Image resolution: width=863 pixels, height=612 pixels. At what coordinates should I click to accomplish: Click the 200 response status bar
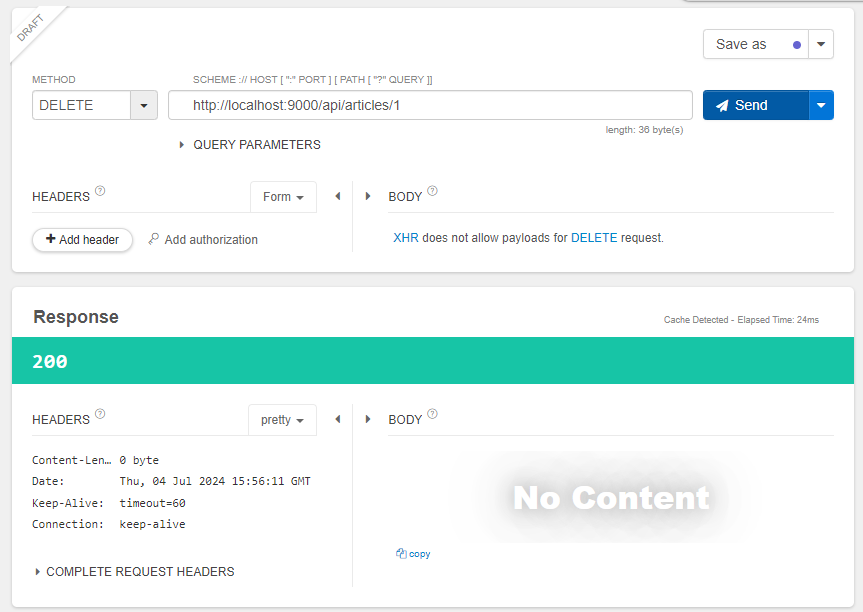coord(433,360)
